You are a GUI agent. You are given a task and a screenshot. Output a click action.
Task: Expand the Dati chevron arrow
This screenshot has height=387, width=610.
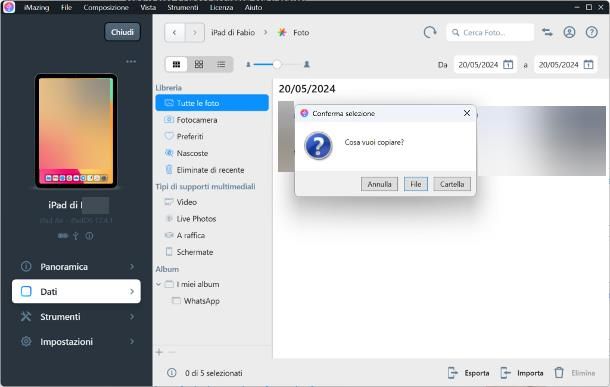(x=132, y=291)
